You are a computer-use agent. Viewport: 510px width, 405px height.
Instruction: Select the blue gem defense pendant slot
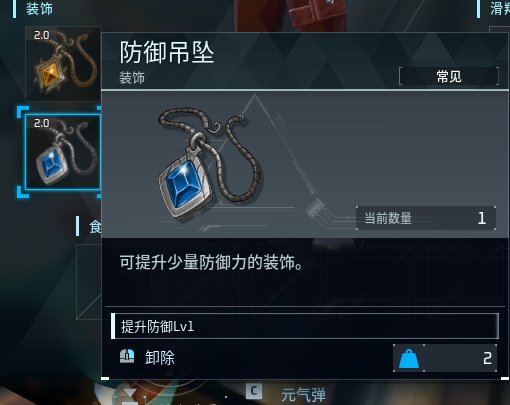pyautogui.click(x=63, y=152)
